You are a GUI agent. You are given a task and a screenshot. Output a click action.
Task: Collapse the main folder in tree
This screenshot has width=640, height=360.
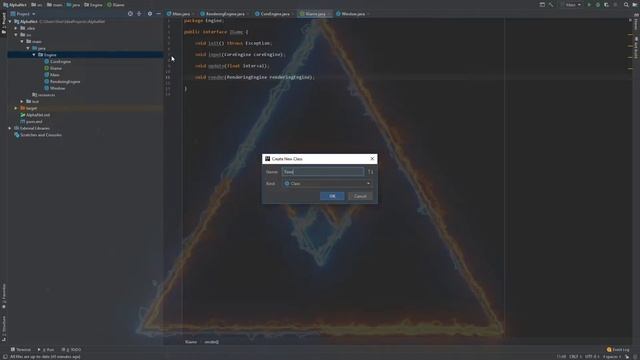pyautogui.click(x=22, y=42)
